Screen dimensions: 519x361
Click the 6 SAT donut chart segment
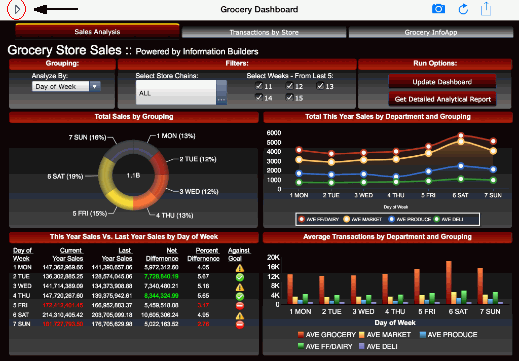point(106,176)
